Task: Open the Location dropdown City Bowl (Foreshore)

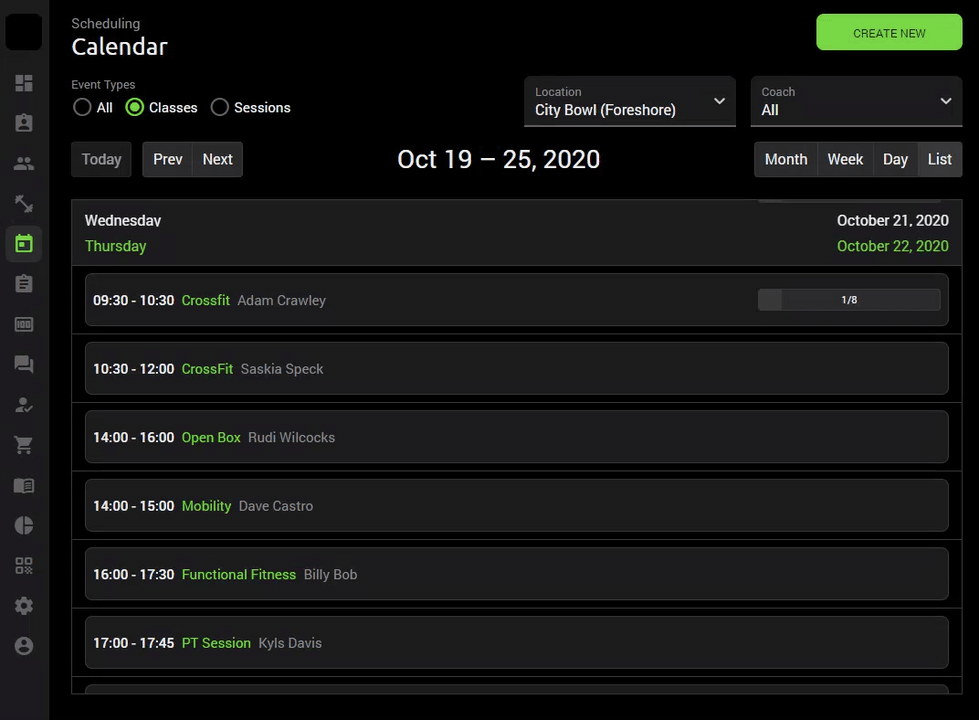Action: [629, 101]
